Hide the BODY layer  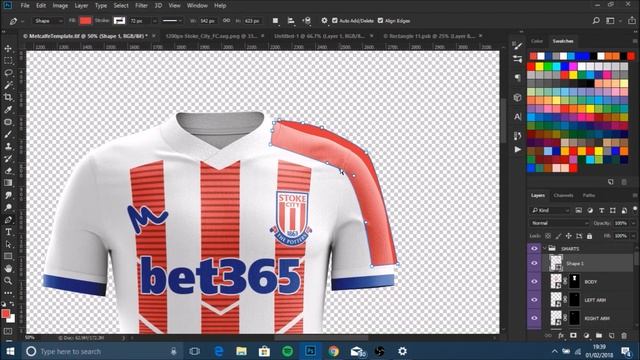pyautogui.click(x=534, y=282)
